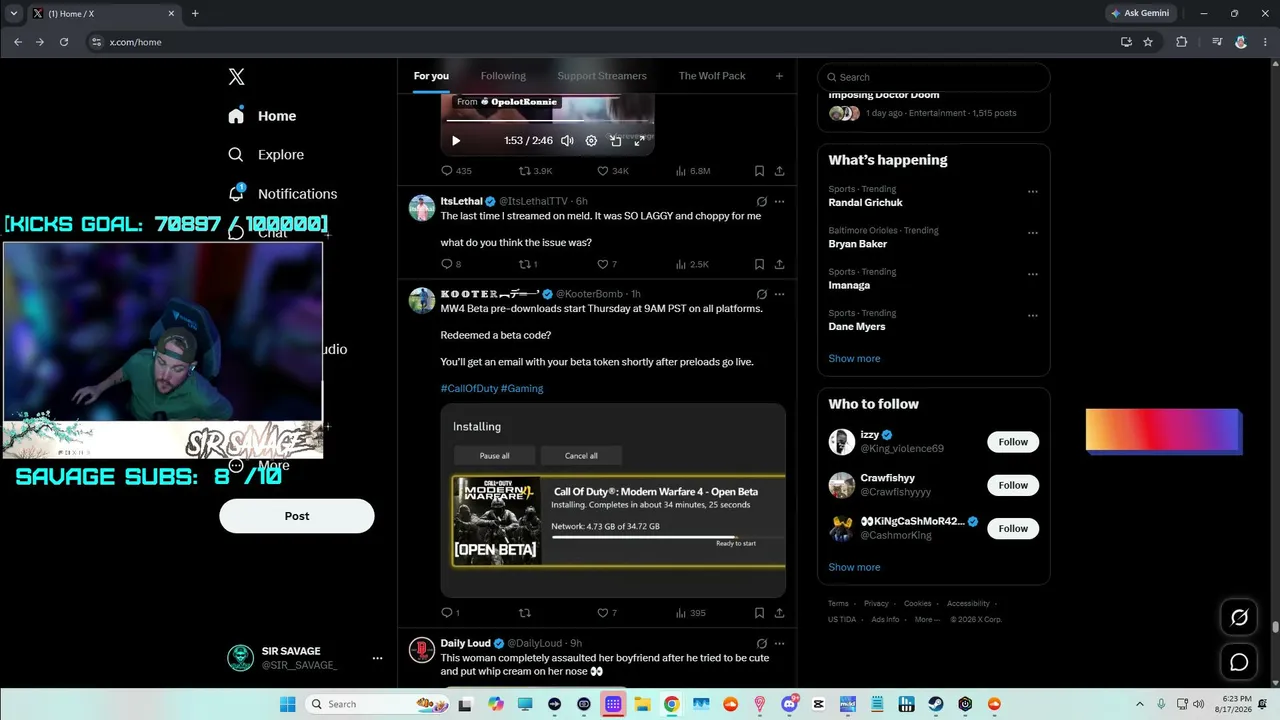This screenshot has height=720, width=1280.
Task: Bookmark this page with star icon
Action: click(1148, 42)
